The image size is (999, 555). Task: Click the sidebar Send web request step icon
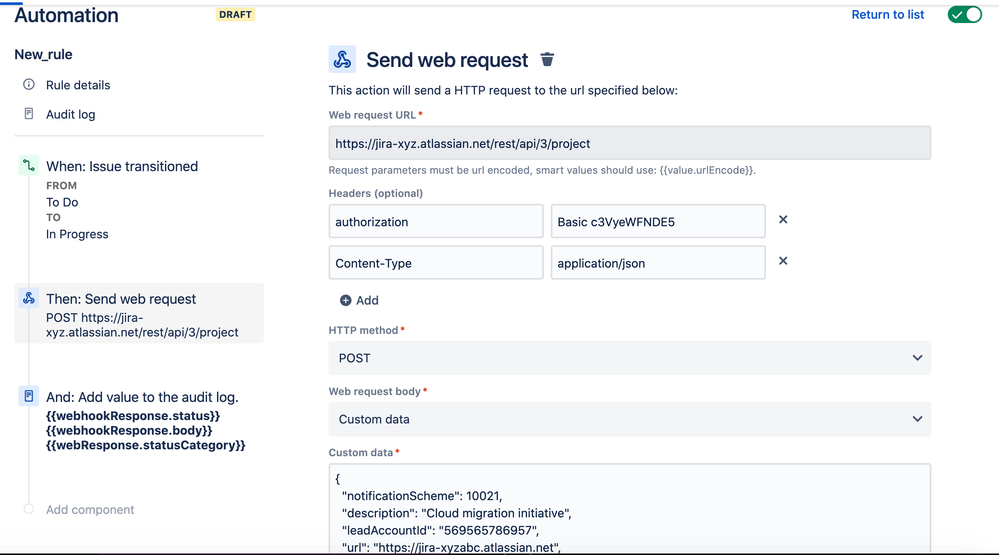[29, 298]
